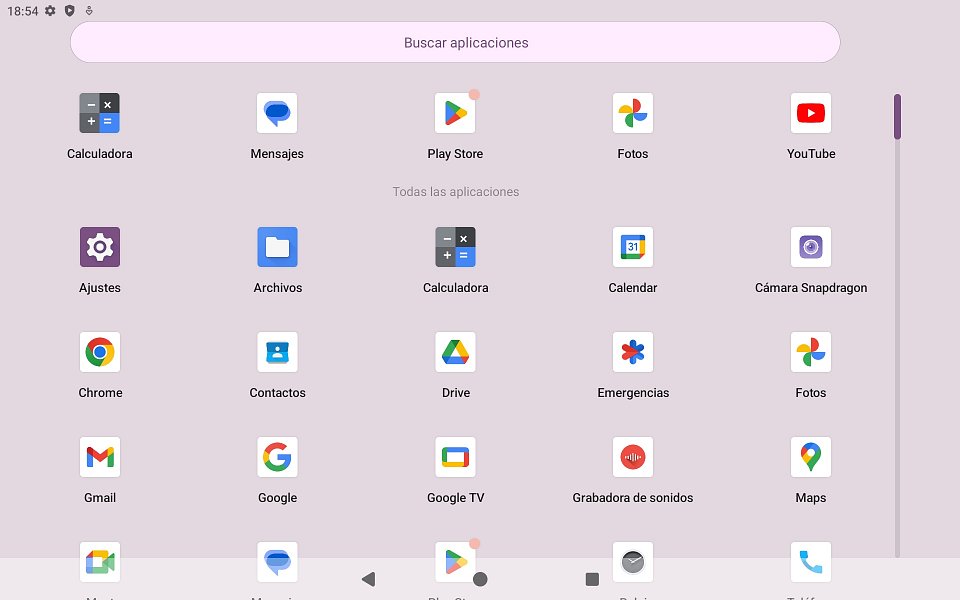Open the Gmail app
The image size is (960, 600).
tap(100, 457)
